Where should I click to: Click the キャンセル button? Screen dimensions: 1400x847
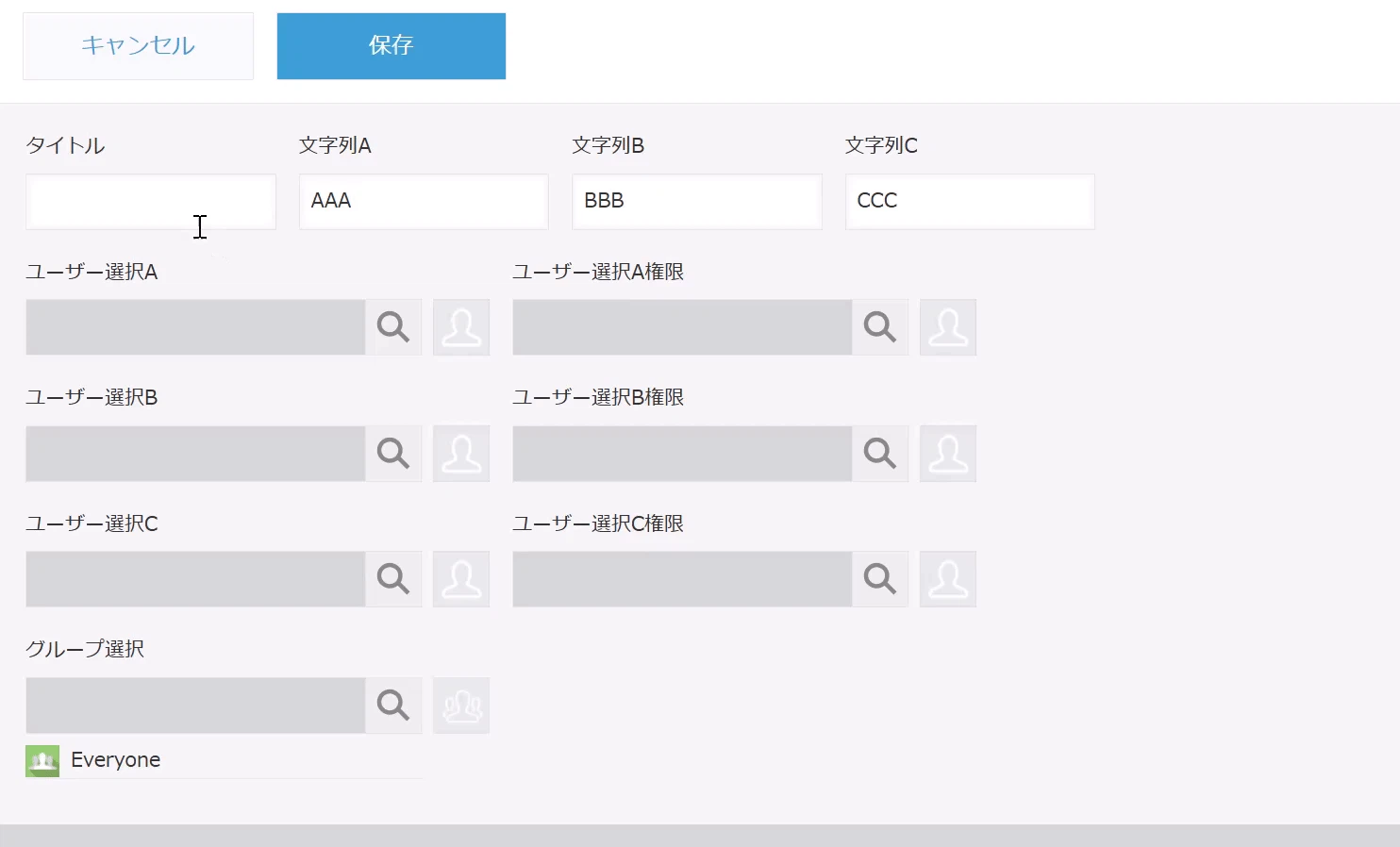click(x=138, y=46)
